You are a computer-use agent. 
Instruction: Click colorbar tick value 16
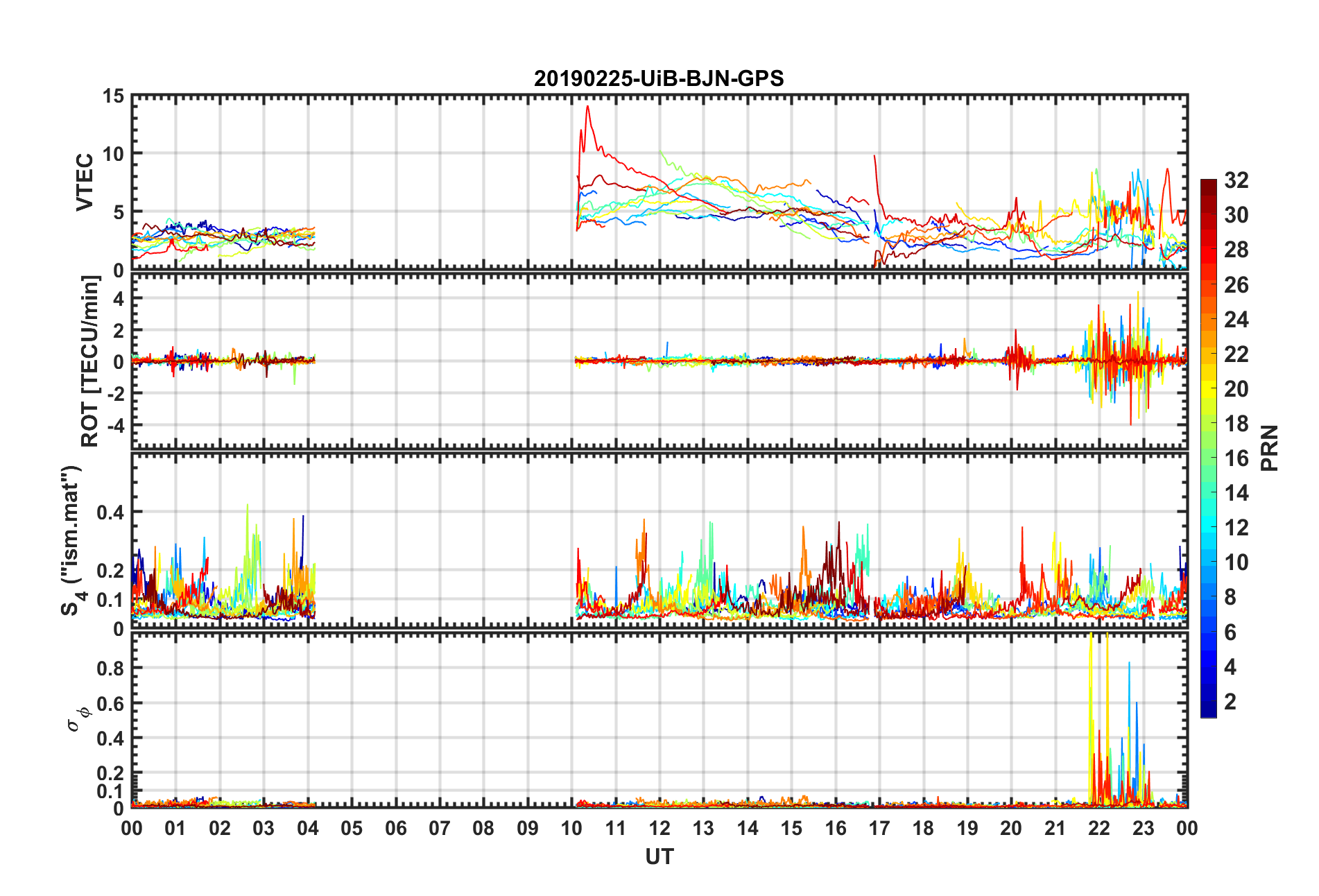click(x=1236, y=458)
